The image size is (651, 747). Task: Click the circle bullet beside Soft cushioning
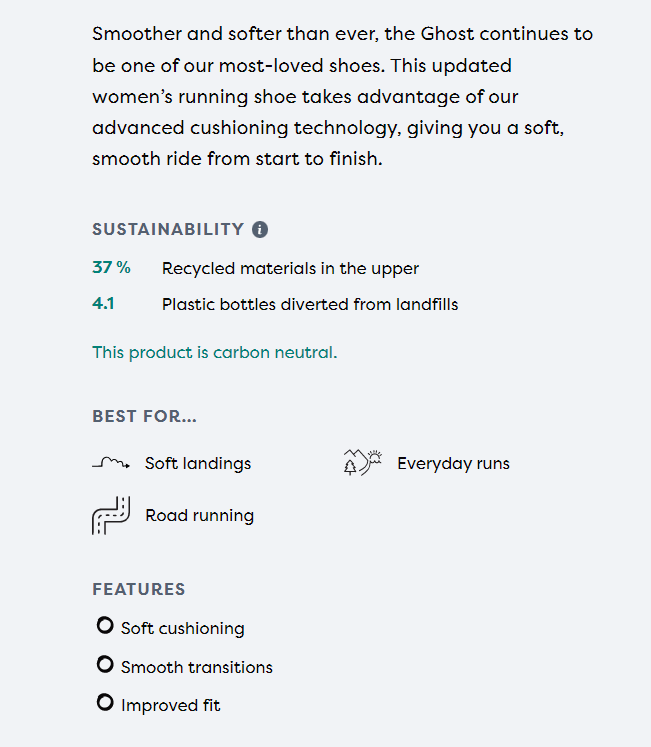click(105, 626)
